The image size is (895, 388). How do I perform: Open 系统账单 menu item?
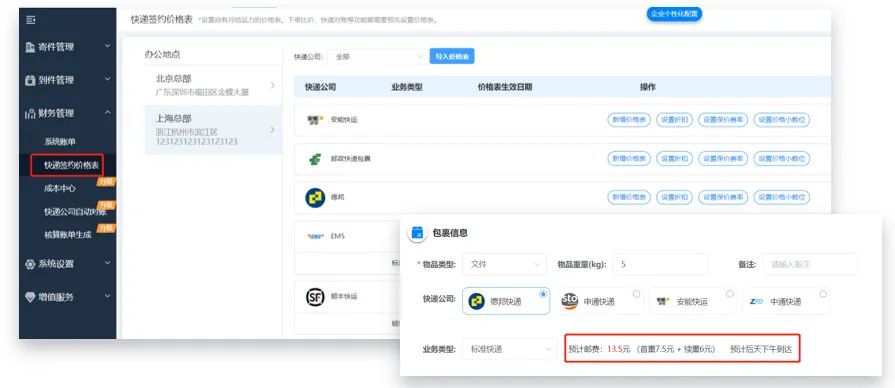tap(60, 141)
